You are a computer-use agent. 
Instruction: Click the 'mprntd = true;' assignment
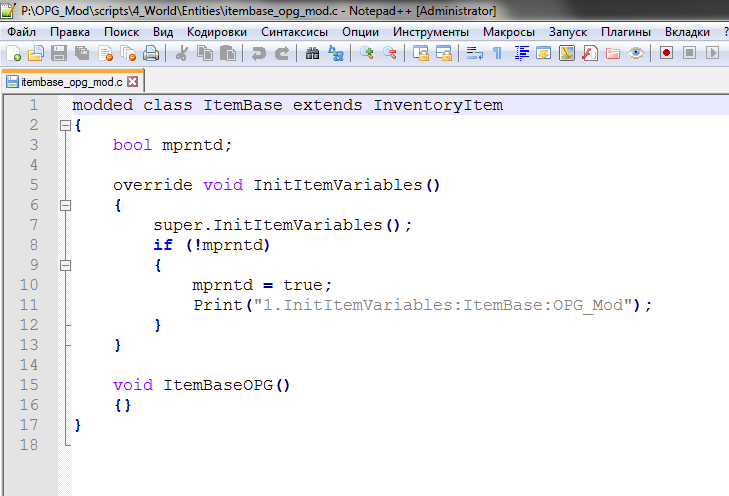(x=262, y=285)
